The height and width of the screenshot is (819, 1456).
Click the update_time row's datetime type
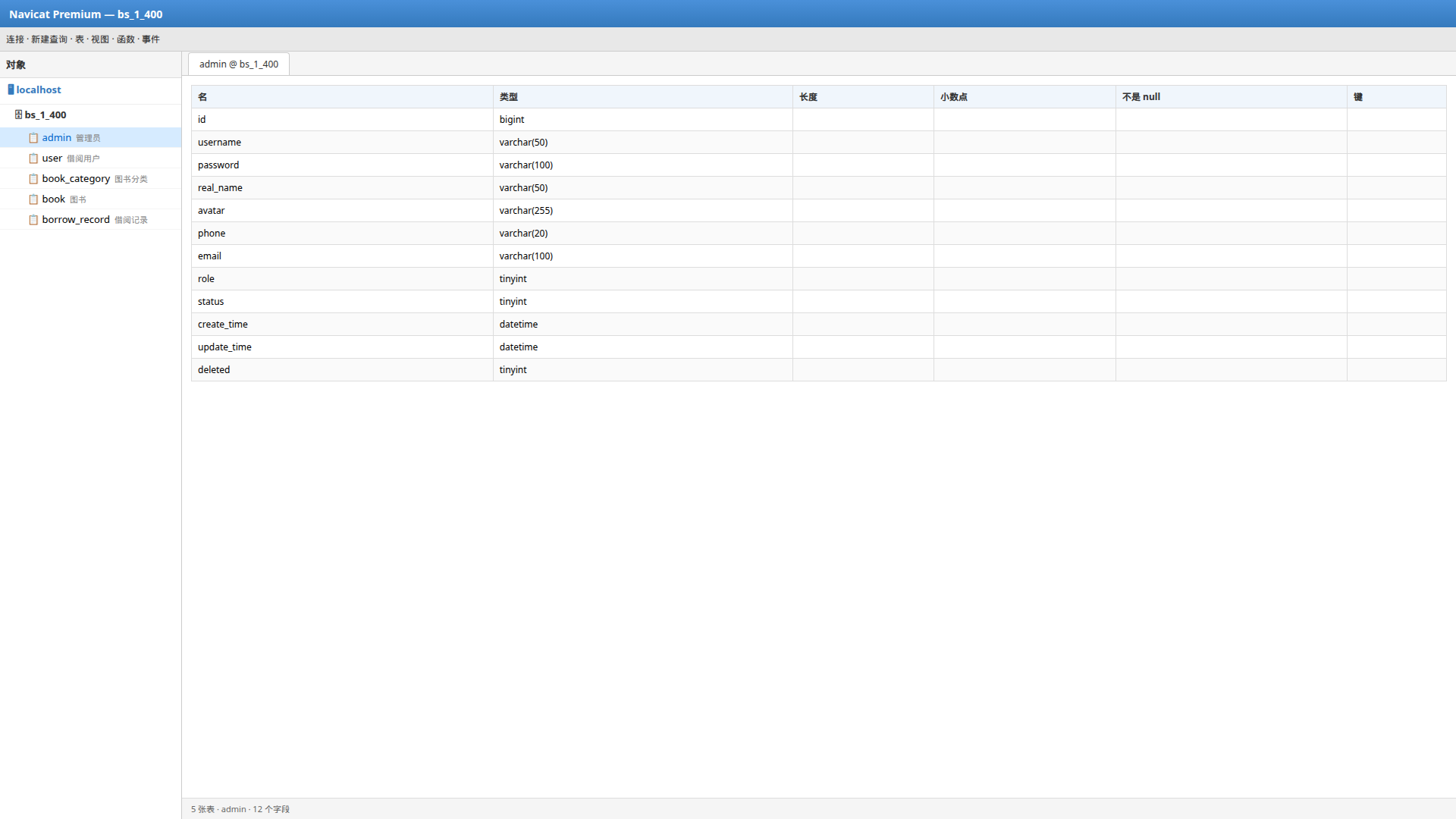point(643,347)
